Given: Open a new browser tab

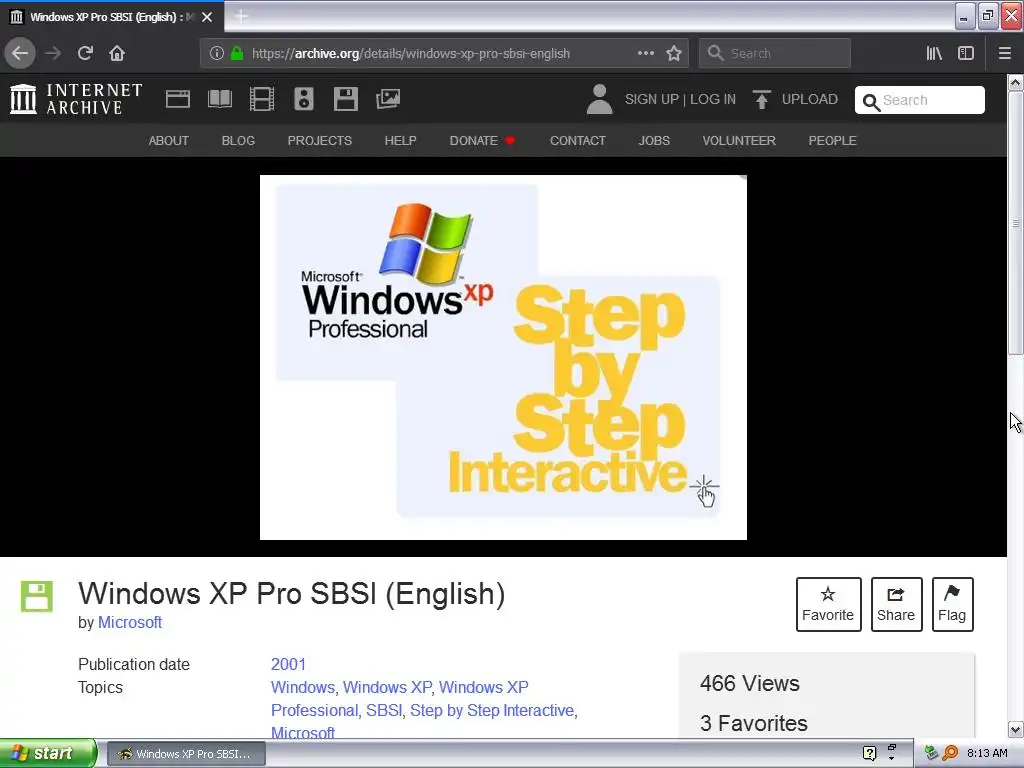Looking at the screenshot, I should tap(240, 16).
